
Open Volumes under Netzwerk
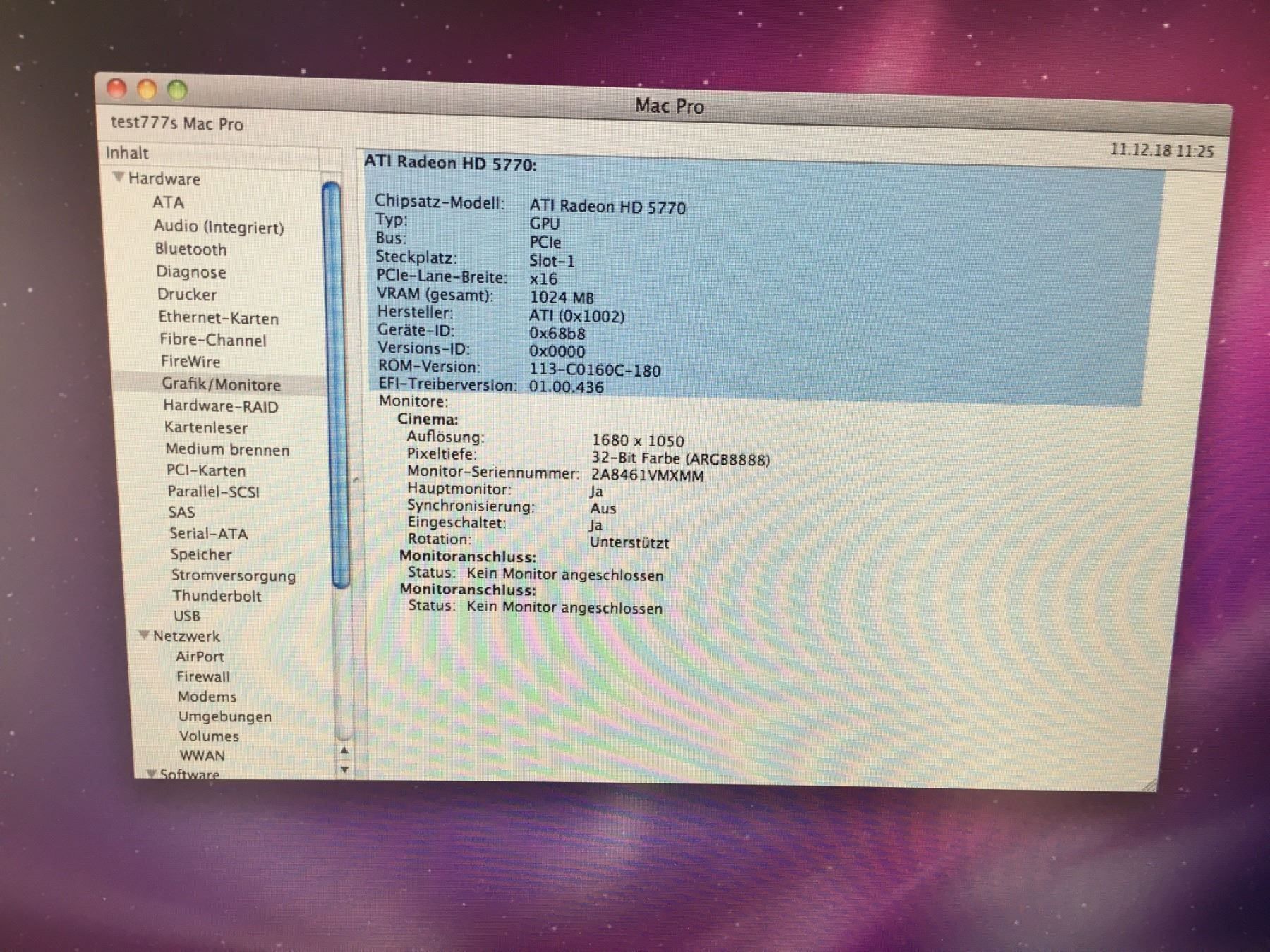pyautogui.click(x=209, y=736)
